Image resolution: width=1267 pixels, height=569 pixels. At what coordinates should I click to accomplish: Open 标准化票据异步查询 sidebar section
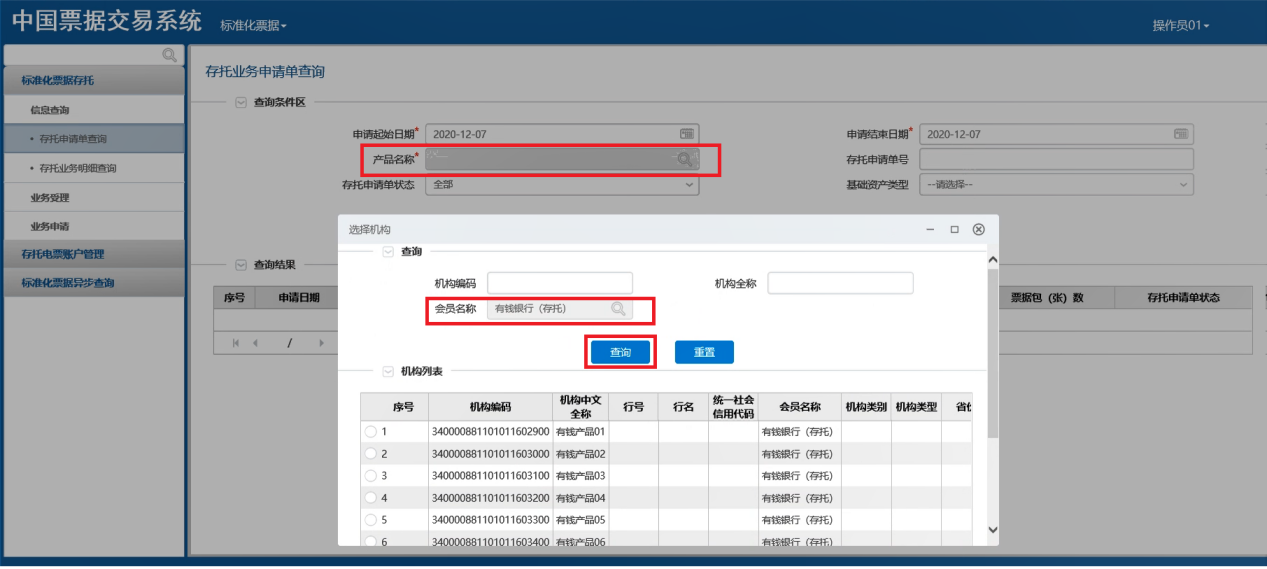[94, 283]
